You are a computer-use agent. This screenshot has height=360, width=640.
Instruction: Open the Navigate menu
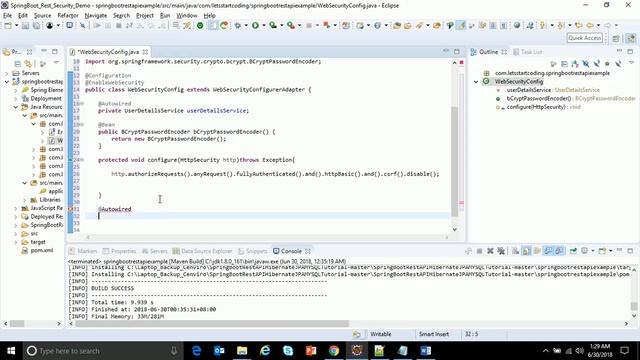[96, 16]
